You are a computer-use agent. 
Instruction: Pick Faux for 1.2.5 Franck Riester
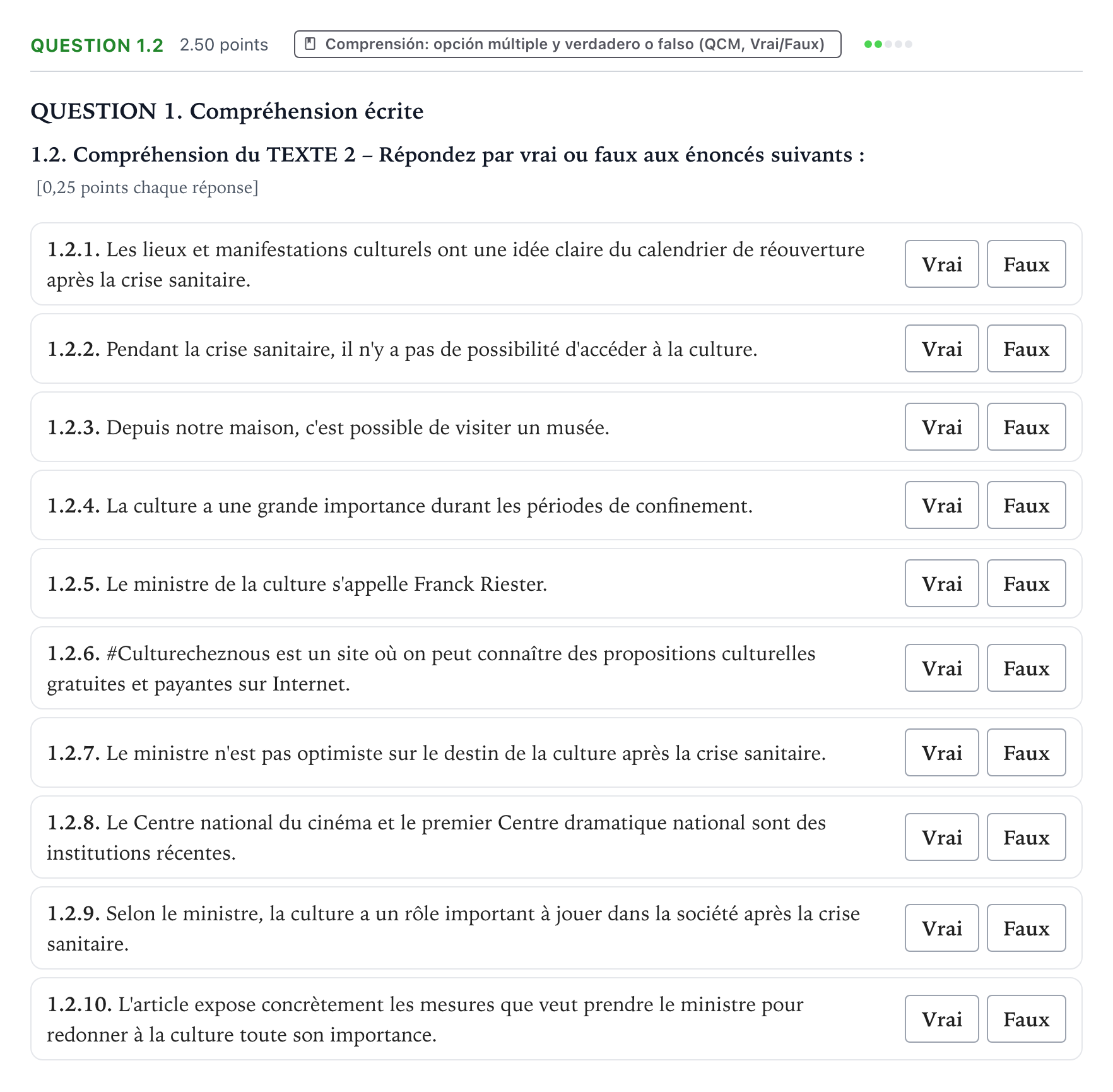(1026, 583)
